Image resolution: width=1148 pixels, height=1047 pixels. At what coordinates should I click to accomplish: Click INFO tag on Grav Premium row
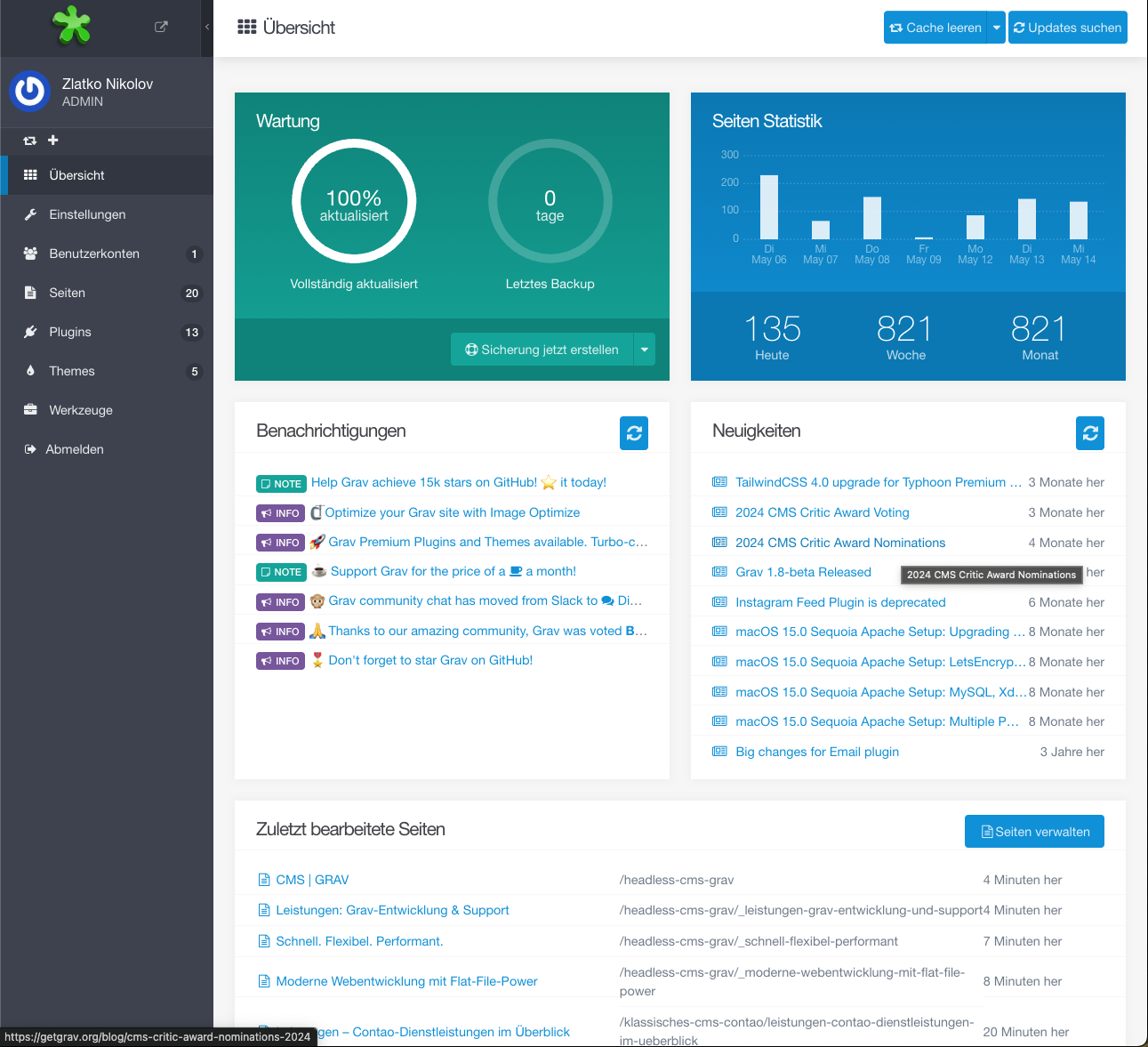(281, 543)
